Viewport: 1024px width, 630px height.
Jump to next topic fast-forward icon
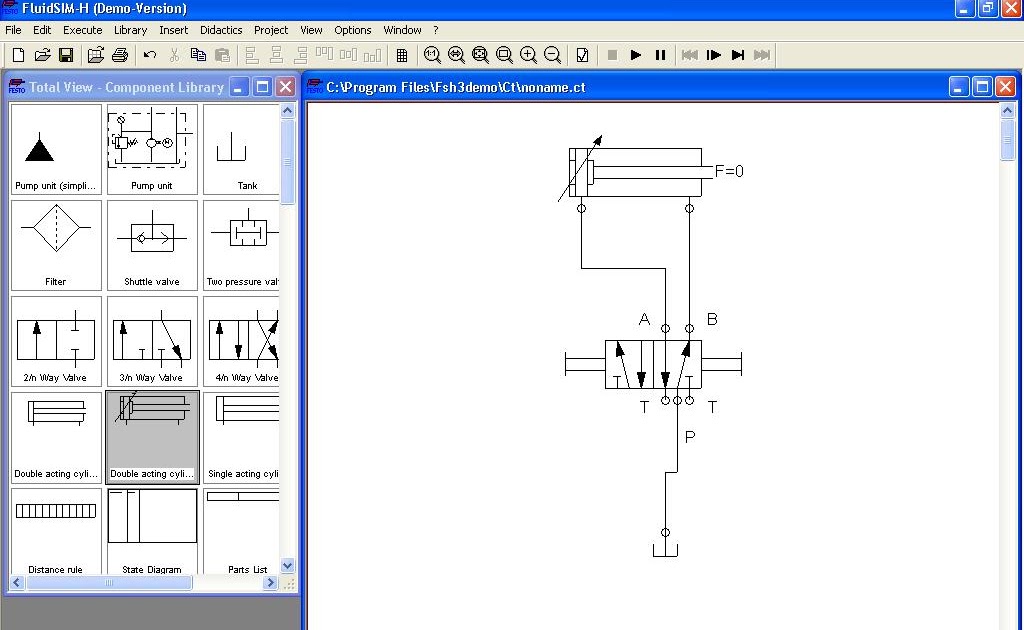coord(762,55)
